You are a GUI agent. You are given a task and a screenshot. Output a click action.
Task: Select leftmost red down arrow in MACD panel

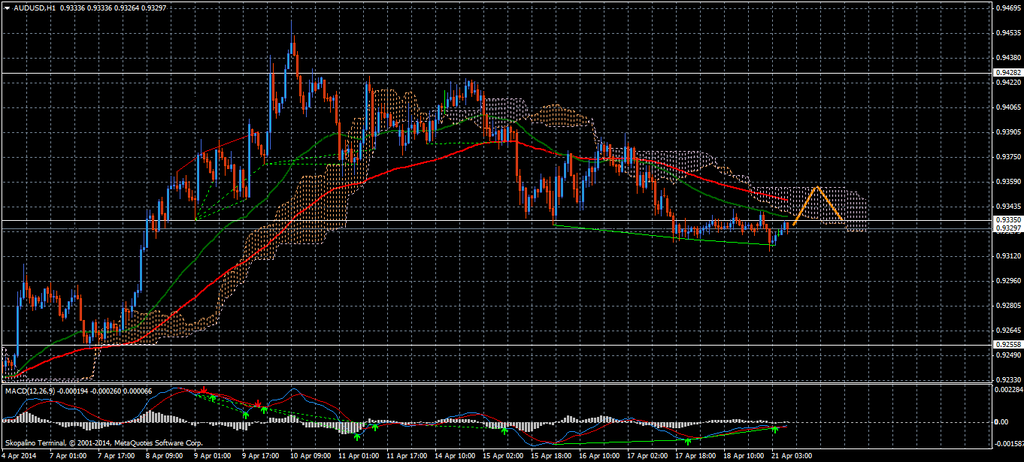point(205,388)
